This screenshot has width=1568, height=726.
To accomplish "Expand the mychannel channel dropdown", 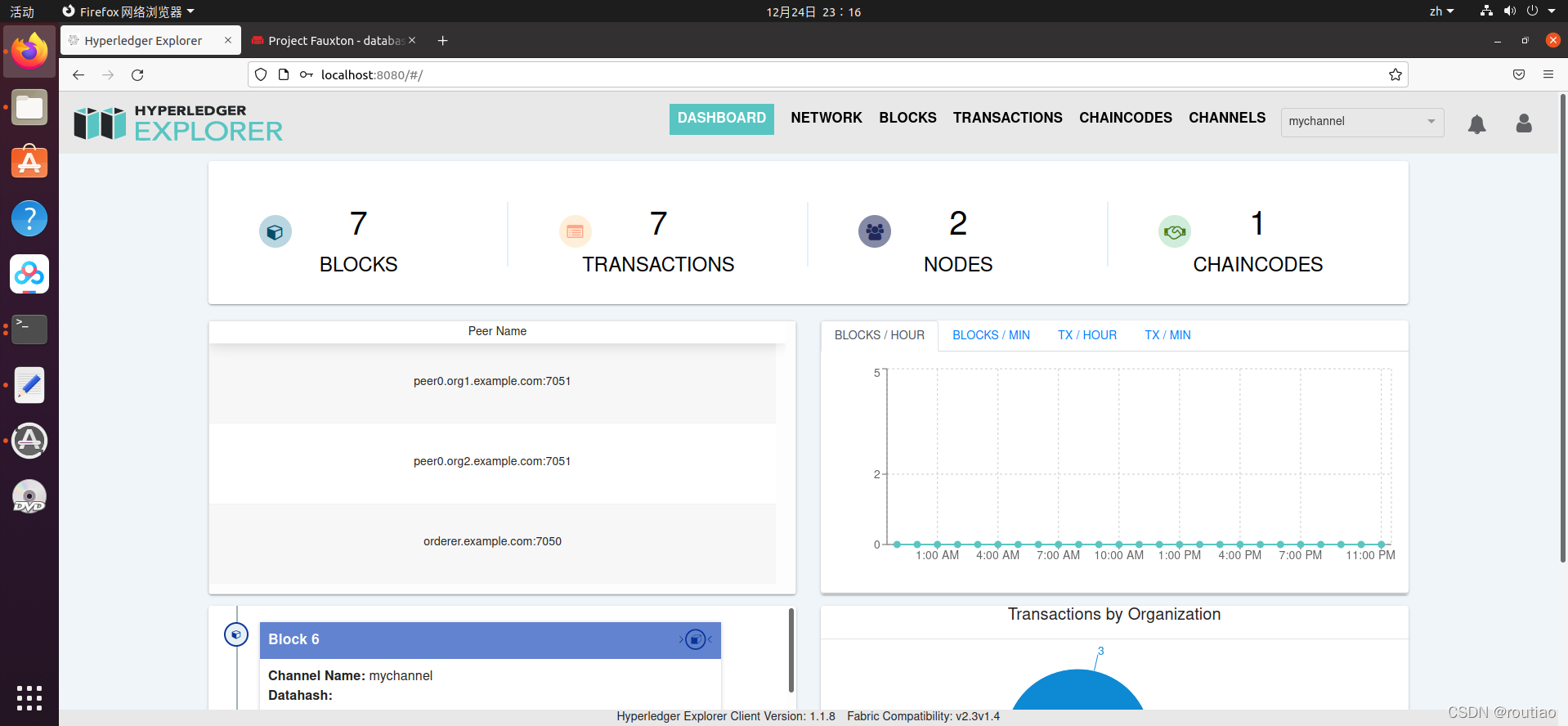I will point(1362,122).
